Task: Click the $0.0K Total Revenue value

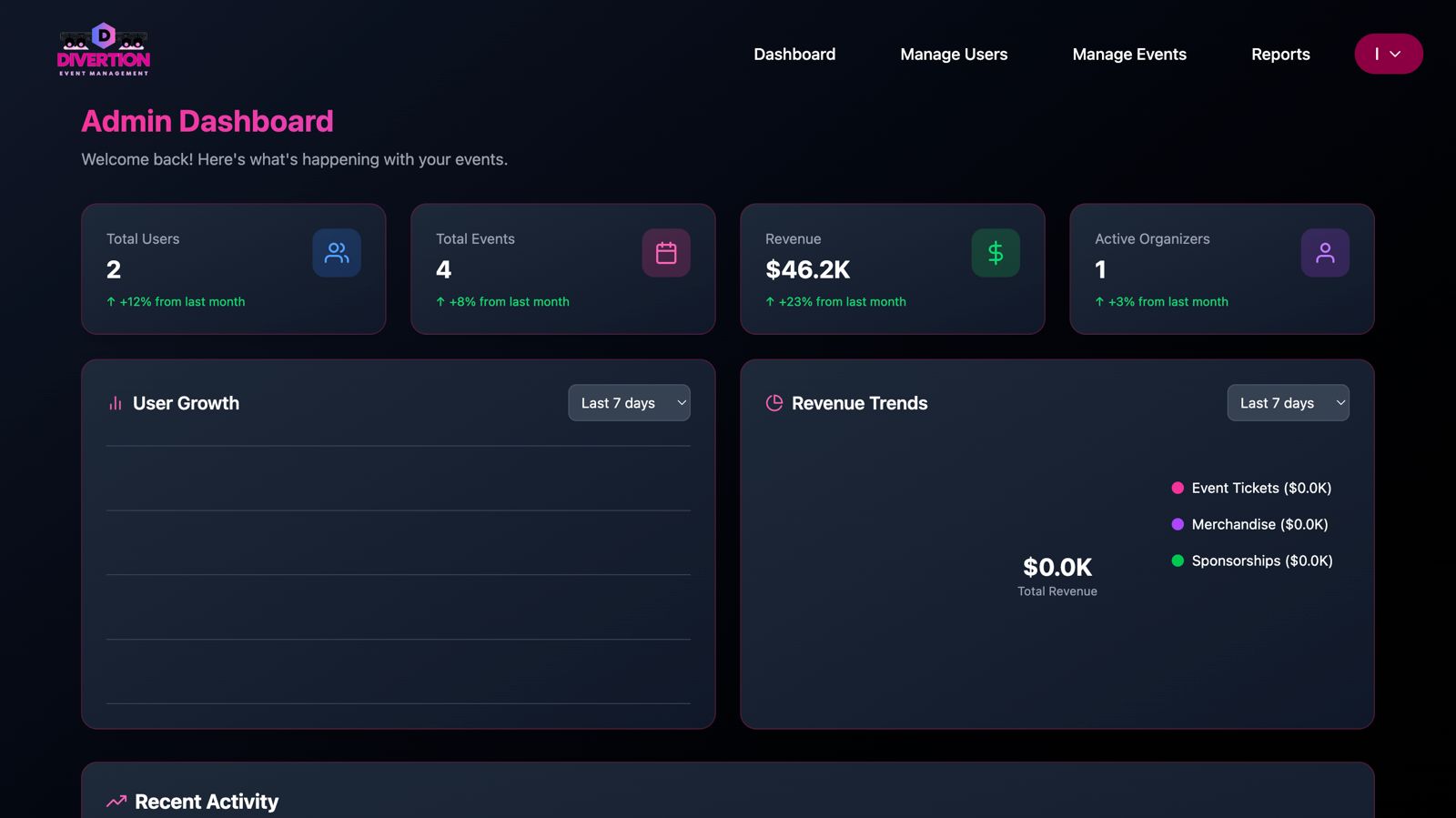Action: pos(1057,568)
